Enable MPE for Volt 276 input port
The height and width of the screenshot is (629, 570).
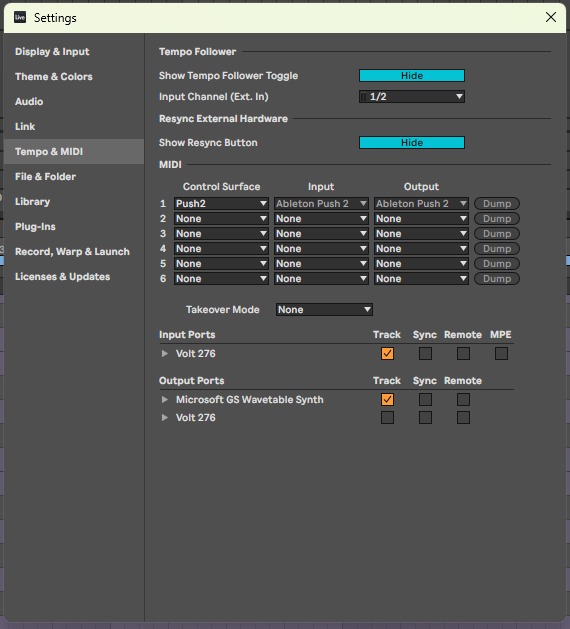coord(501,353)
